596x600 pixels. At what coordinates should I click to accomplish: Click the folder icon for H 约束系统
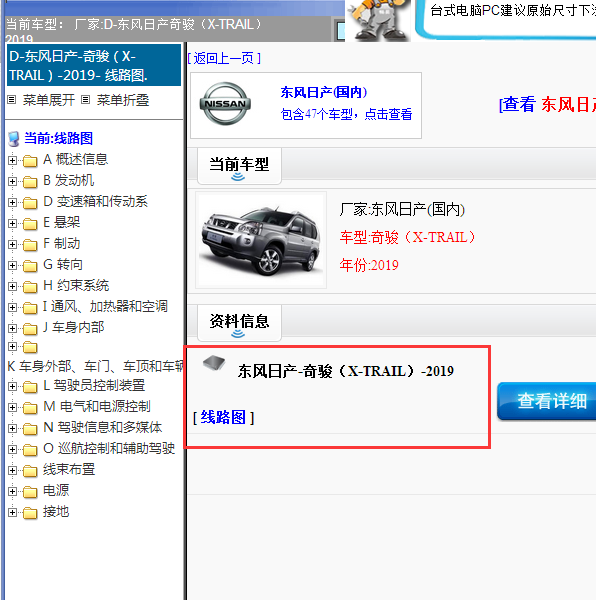coord(30,287)
